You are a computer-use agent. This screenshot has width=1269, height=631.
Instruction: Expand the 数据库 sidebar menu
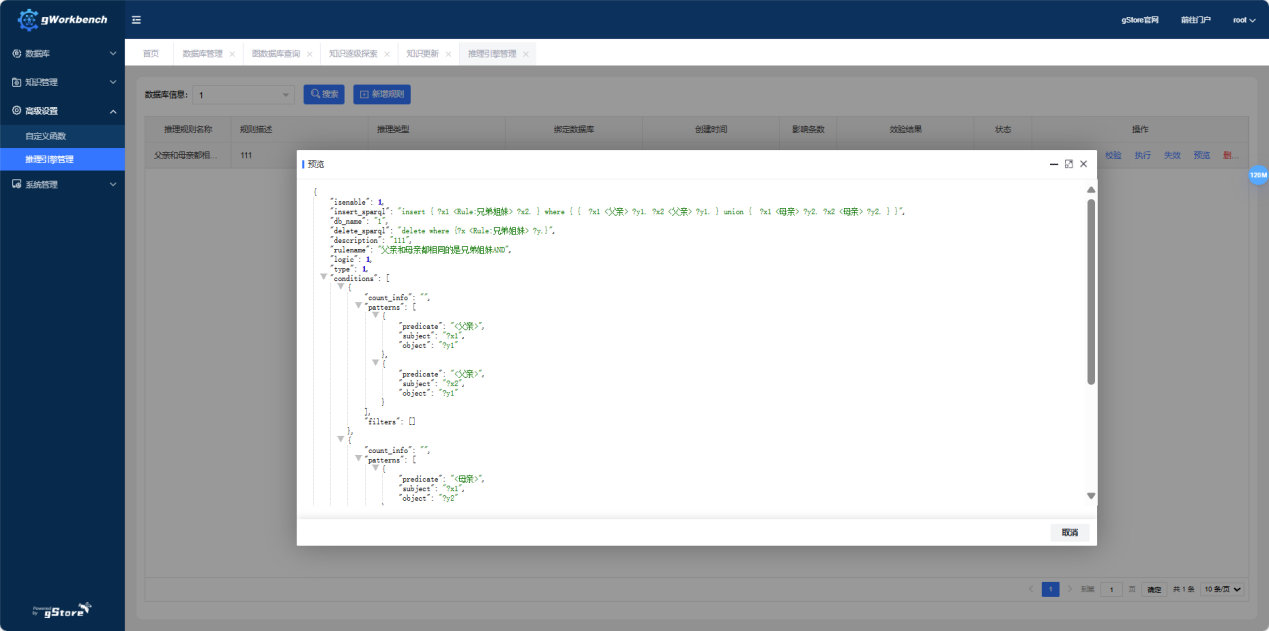click(62, 53)
